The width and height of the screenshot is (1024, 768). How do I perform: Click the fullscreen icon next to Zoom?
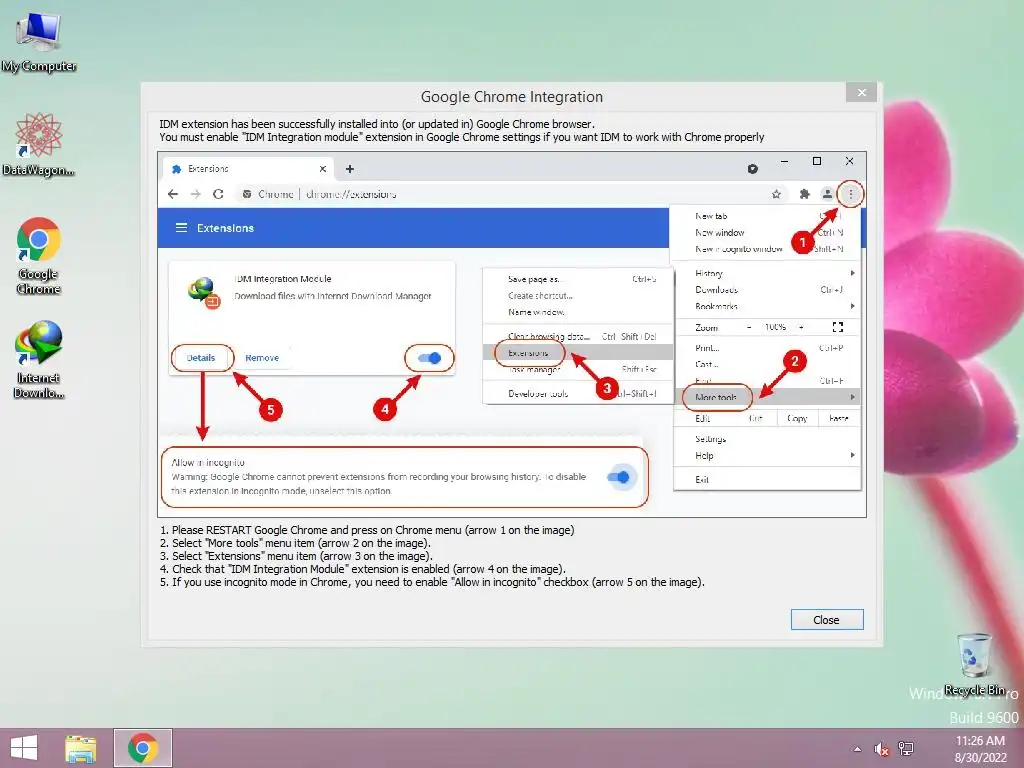click(x=838, y=327)
